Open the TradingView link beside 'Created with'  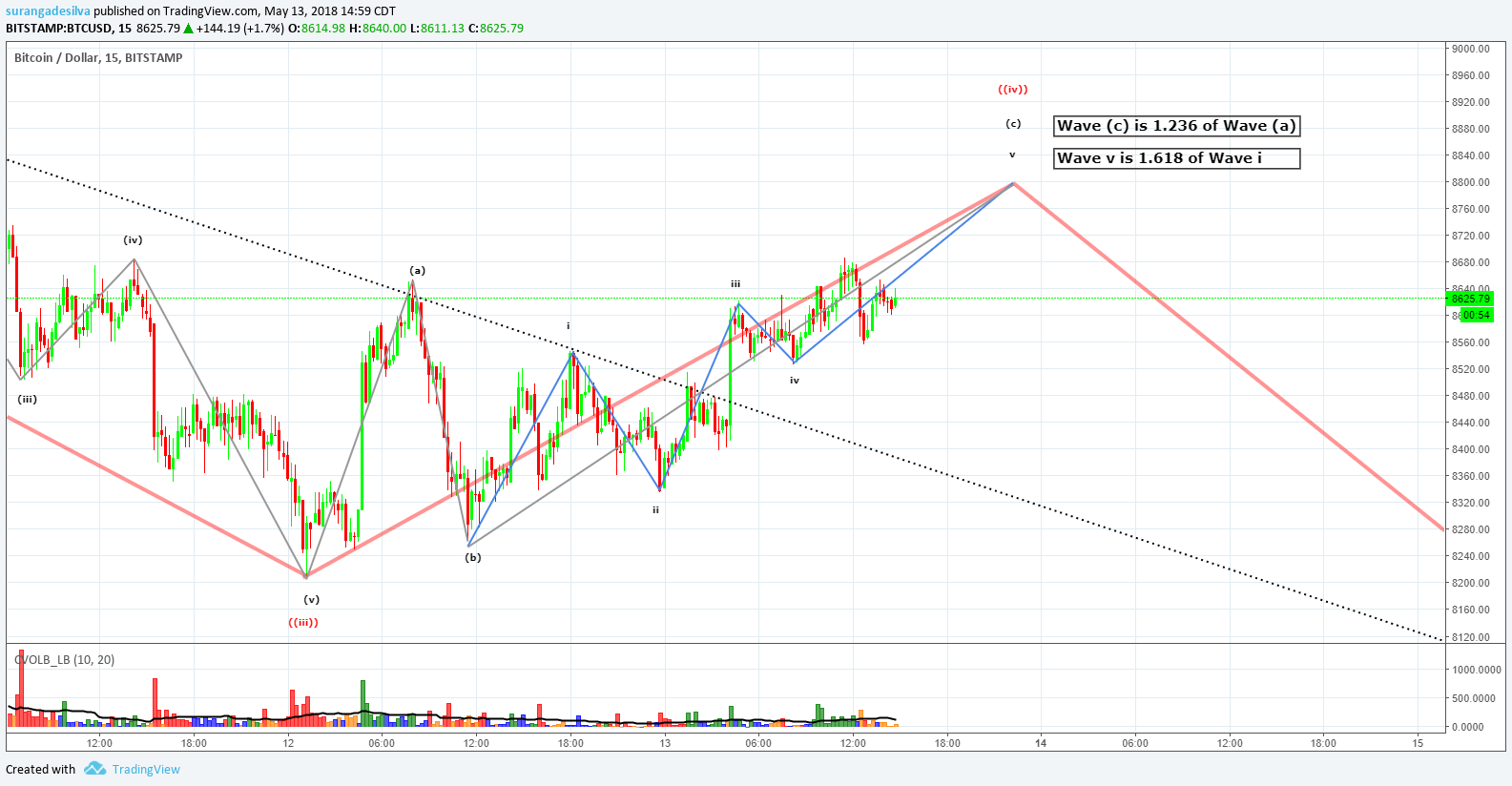(146, 770)
